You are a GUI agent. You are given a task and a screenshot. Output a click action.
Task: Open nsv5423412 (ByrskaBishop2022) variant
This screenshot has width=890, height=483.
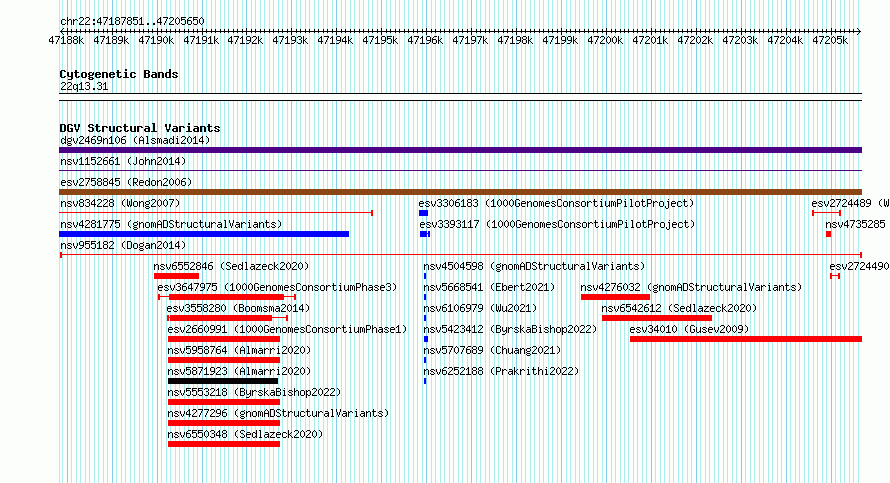pyautogui.click(x=510, y=329)
